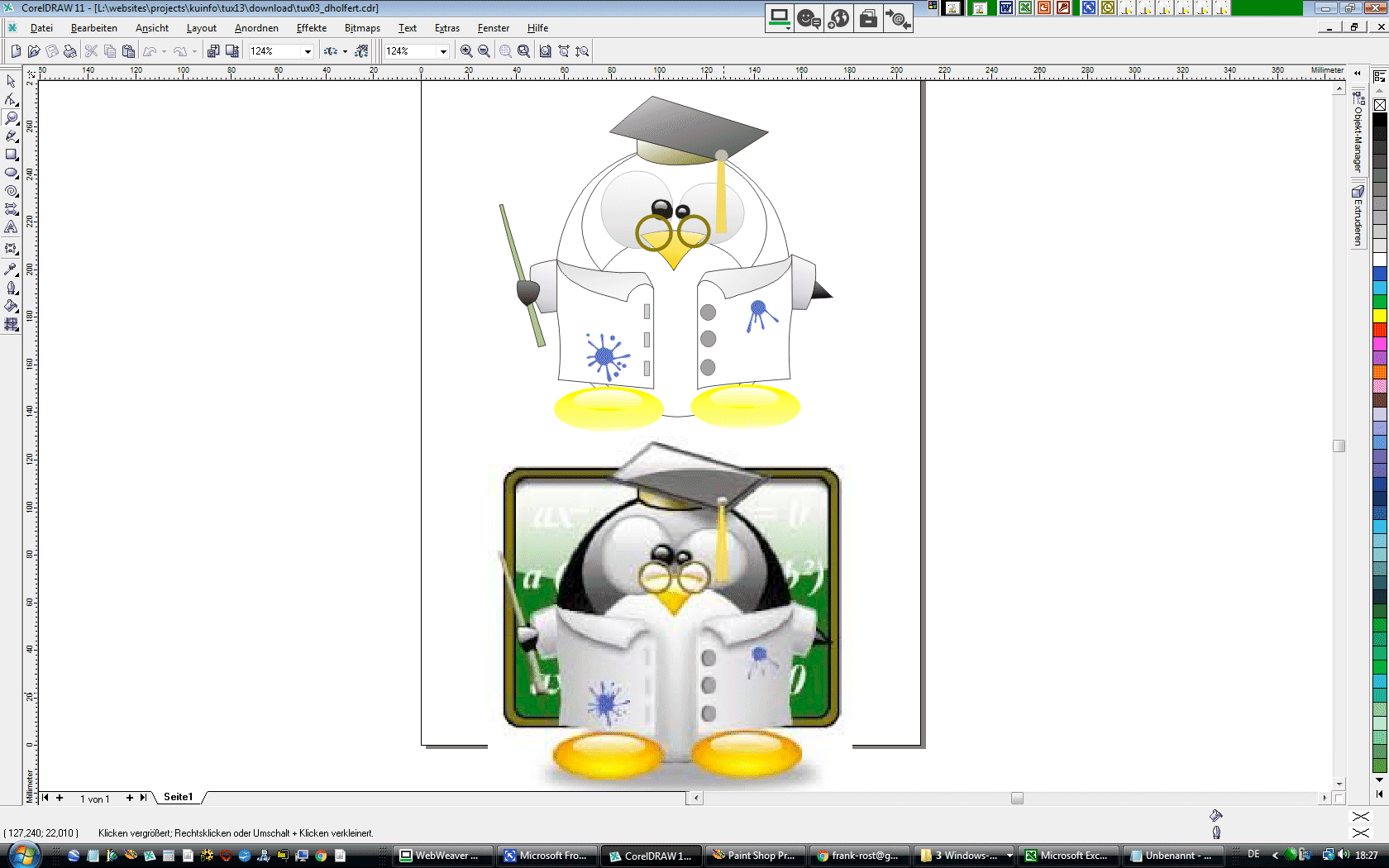Open the Datei menu
Image resolution: width=1389 pixels, height=868 pixels.
point(41,28)
